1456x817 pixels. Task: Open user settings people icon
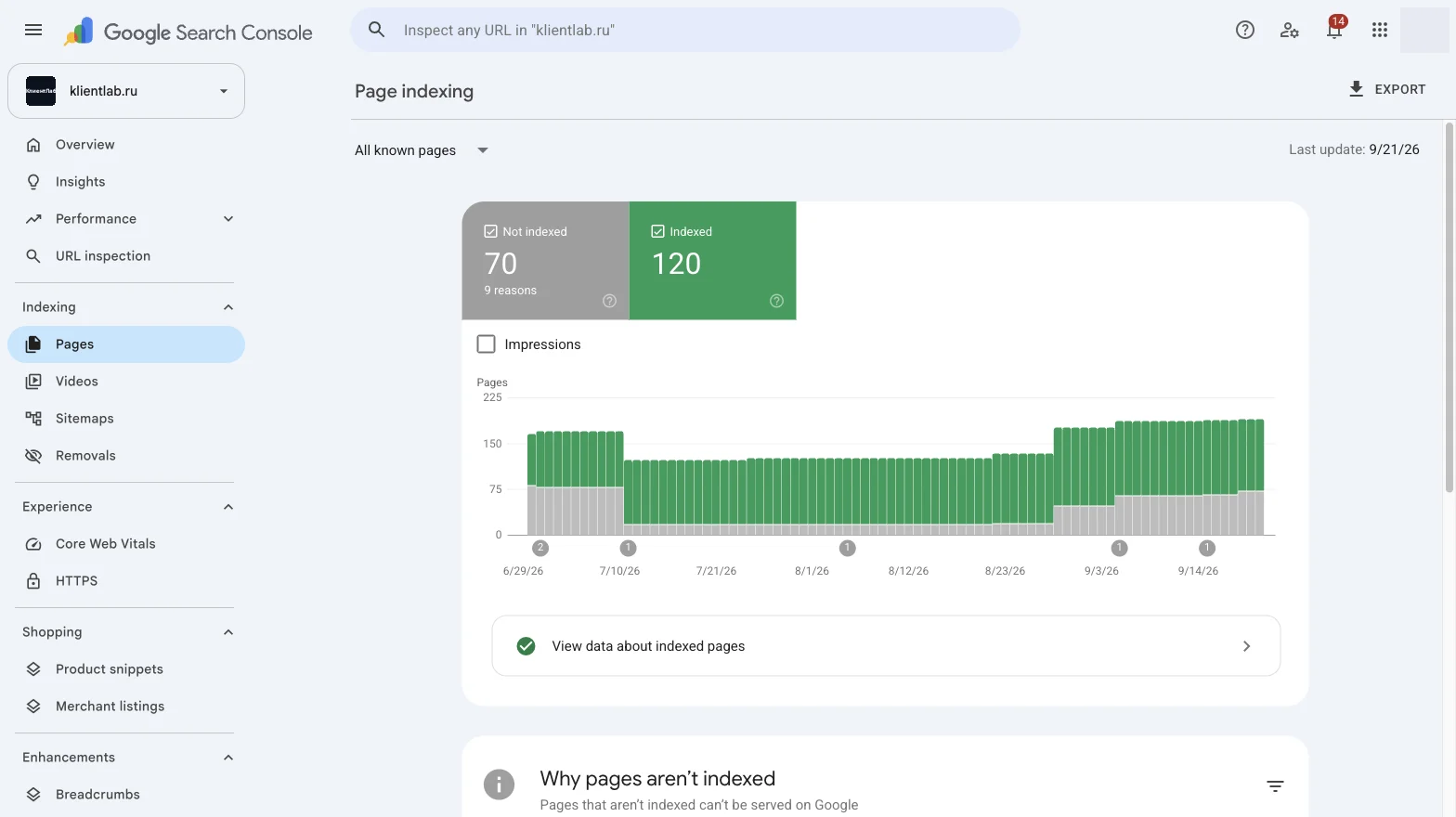pyautogui.click(x=1290, y=30)
